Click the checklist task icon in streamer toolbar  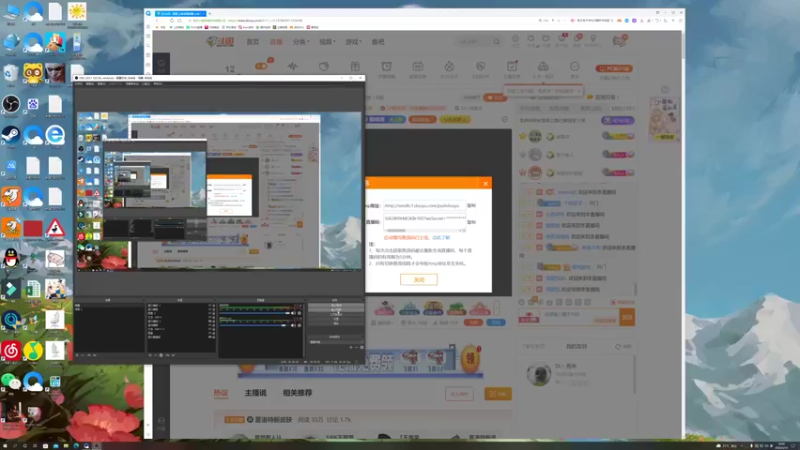click(x=512, y=66)
